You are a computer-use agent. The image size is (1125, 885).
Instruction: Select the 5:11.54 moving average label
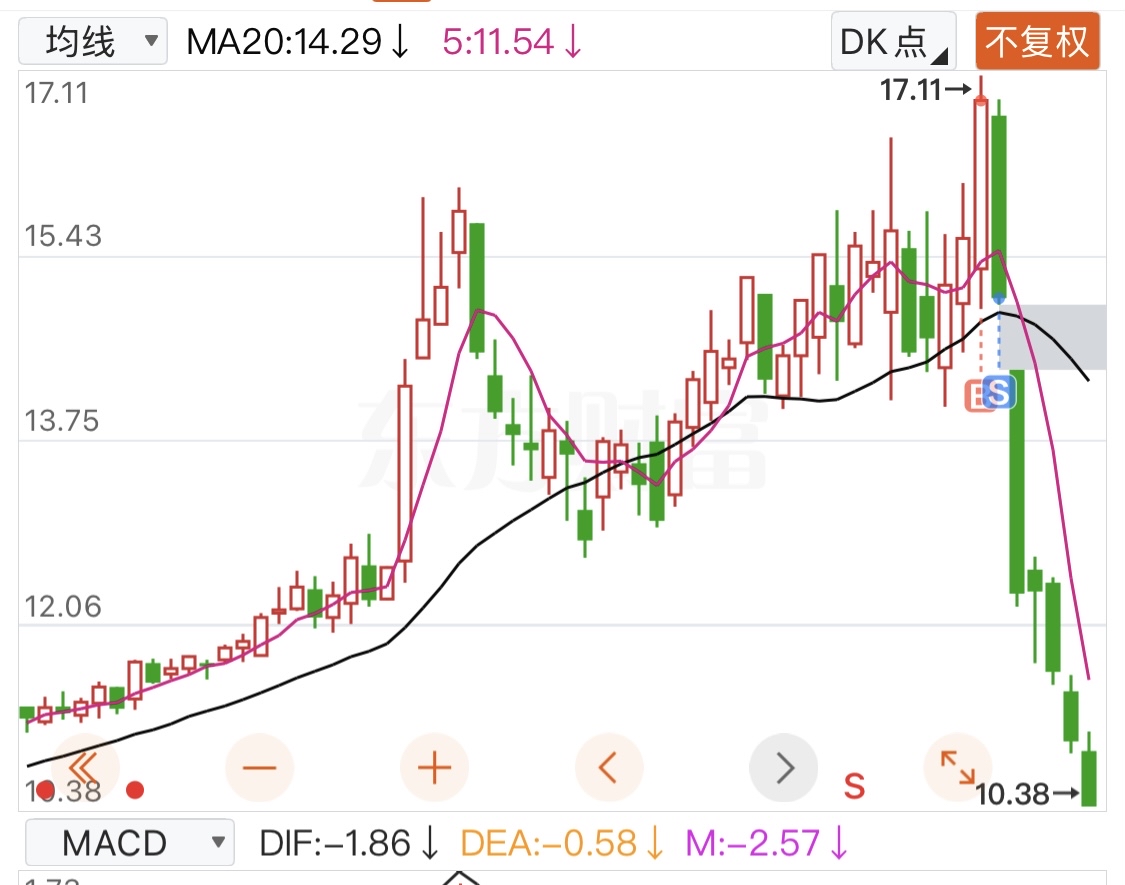coord(512,42)
